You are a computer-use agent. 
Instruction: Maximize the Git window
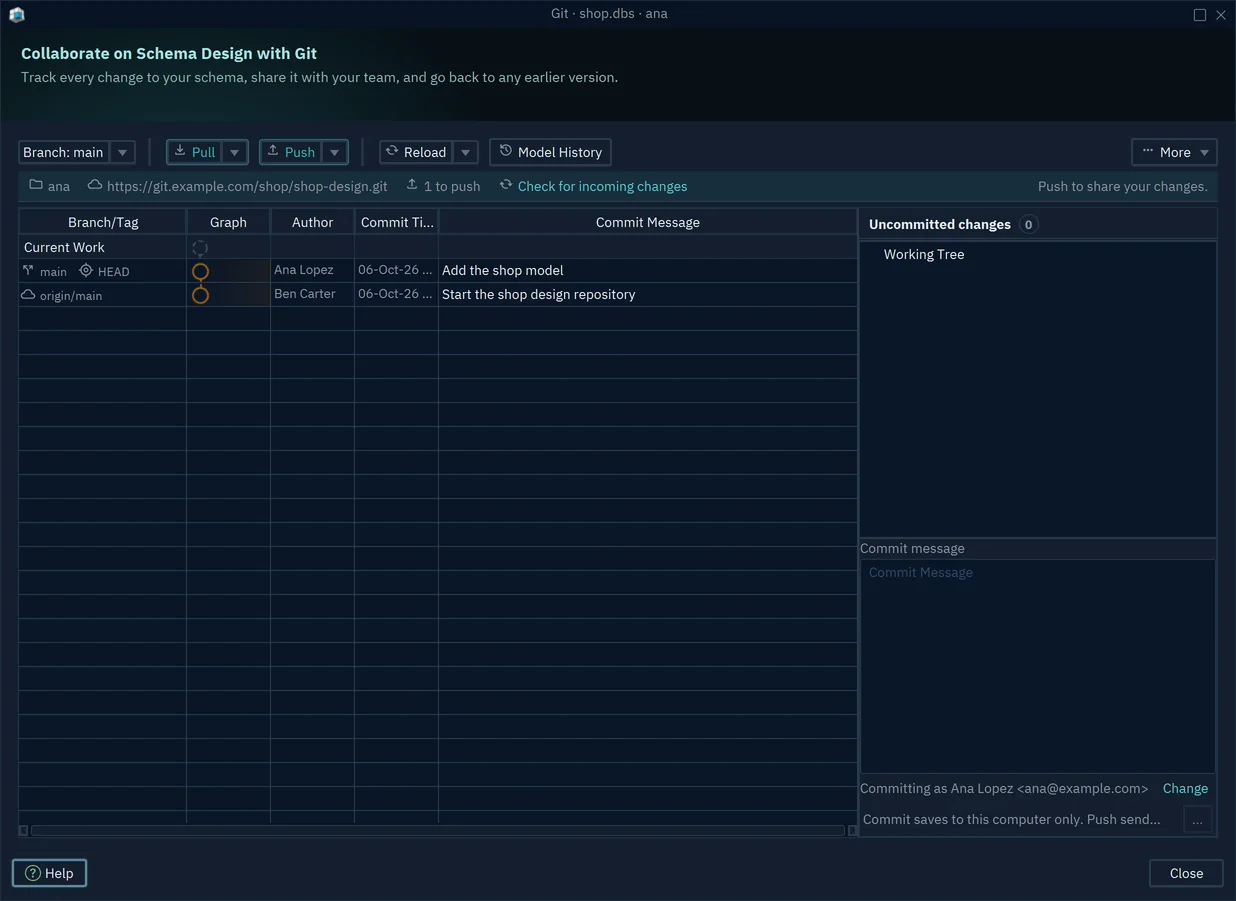pos(1200,15)
